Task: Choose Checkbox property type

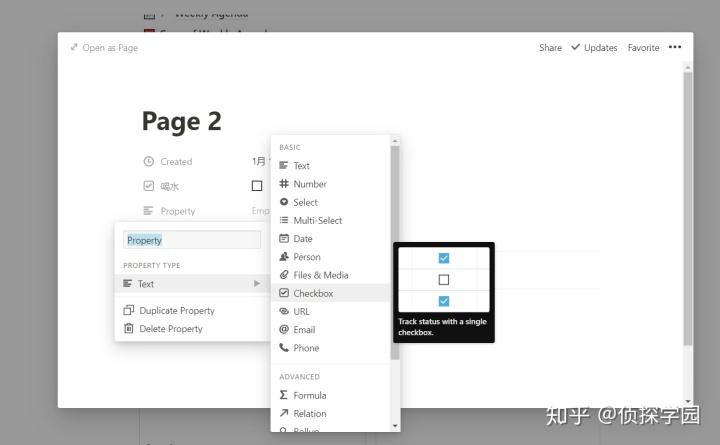Action: tap(331, 293)
